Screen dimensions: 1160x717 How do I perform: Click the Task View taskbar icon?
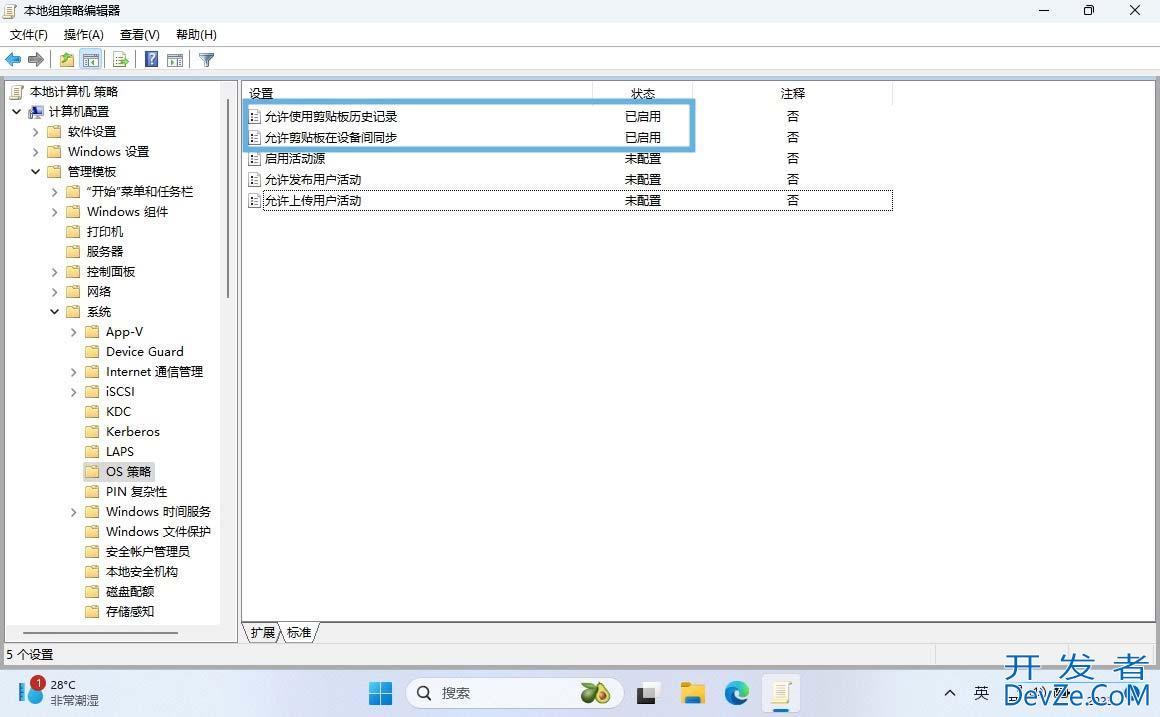(x=647, y=693)
